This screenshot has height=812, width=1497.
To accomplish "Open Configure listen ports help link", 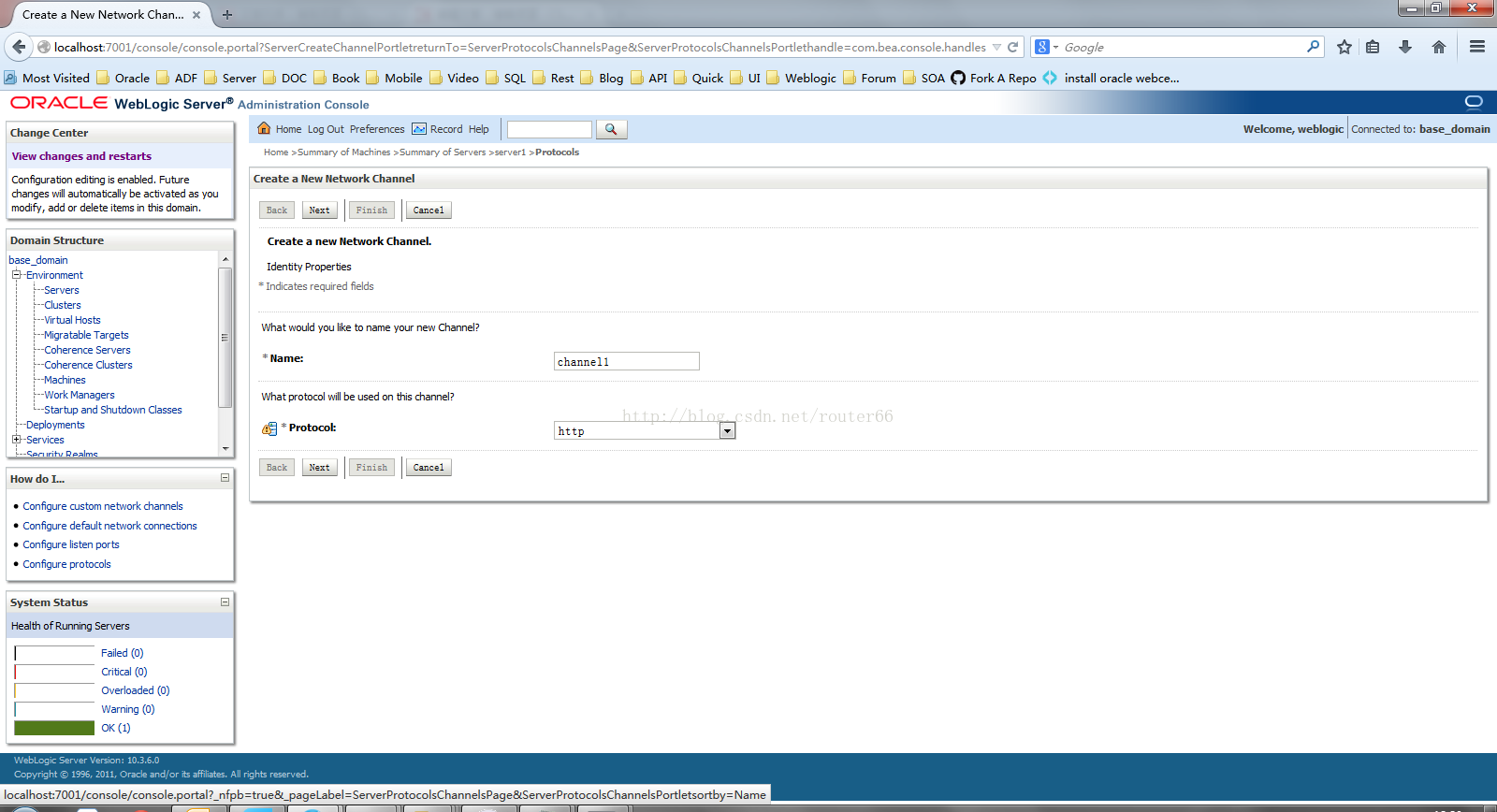I will (71, 544).
